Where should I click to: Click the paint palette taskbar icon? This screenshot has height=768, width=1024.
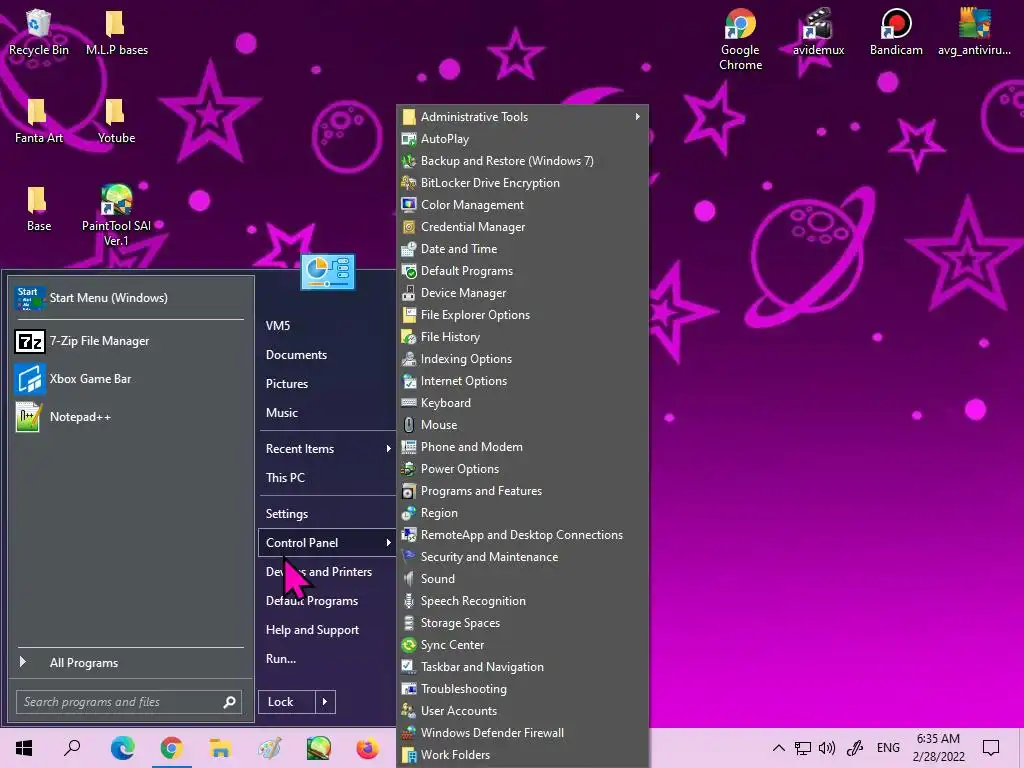(270, 748)
